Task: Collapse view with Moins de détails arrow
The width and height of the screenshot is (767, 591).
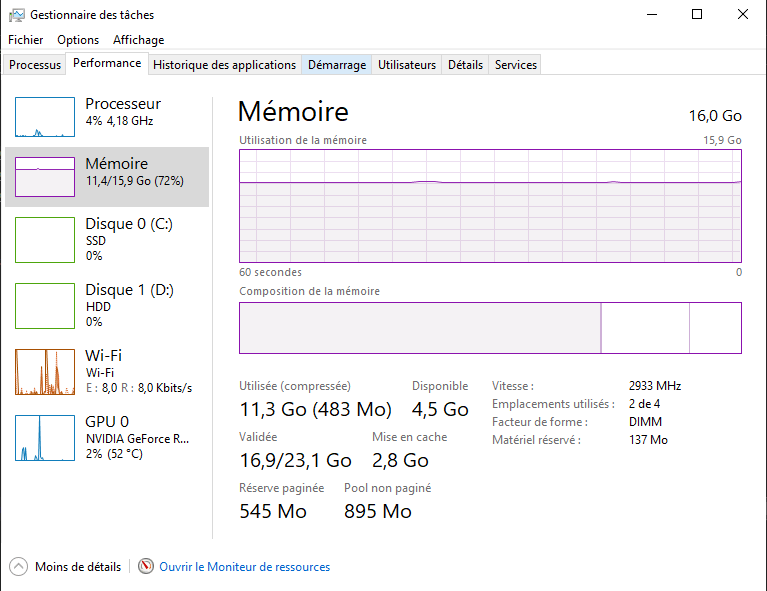Action: pos(19,567)
